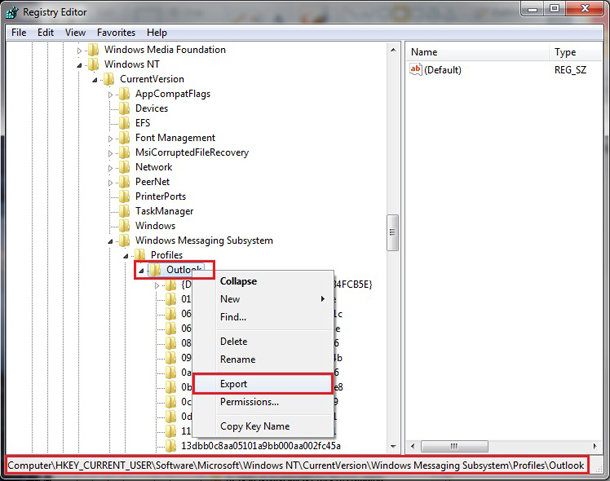Click the PeerNet folder icon

(x=124, y=182)
